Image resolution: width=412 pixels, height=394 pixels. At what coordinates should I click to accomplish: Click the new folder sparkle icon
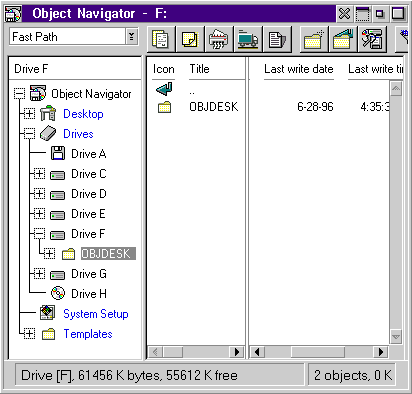tap(314, 39)
